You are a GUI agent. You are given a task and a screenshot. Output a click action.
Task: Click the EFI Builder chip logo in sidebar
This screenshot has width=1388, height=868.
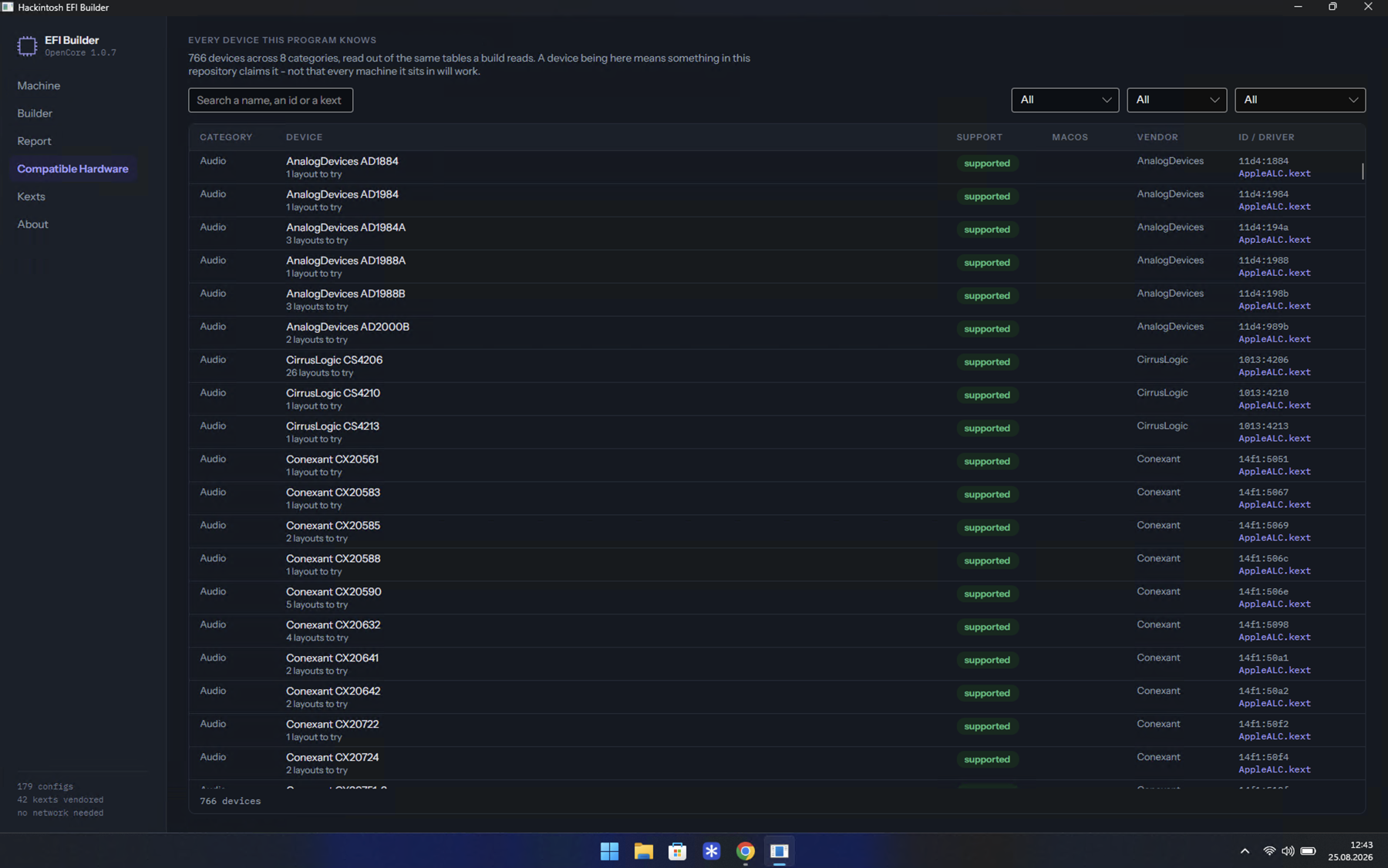tap(27, 46)
